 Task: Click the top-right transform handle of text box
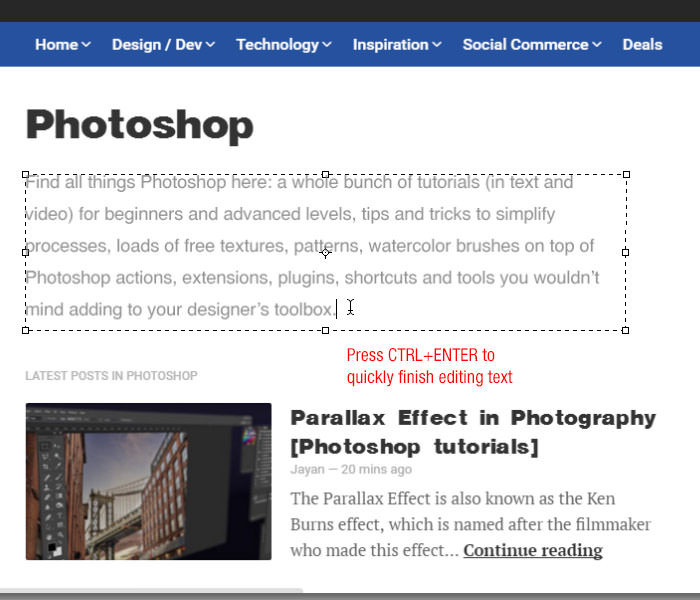626,174
